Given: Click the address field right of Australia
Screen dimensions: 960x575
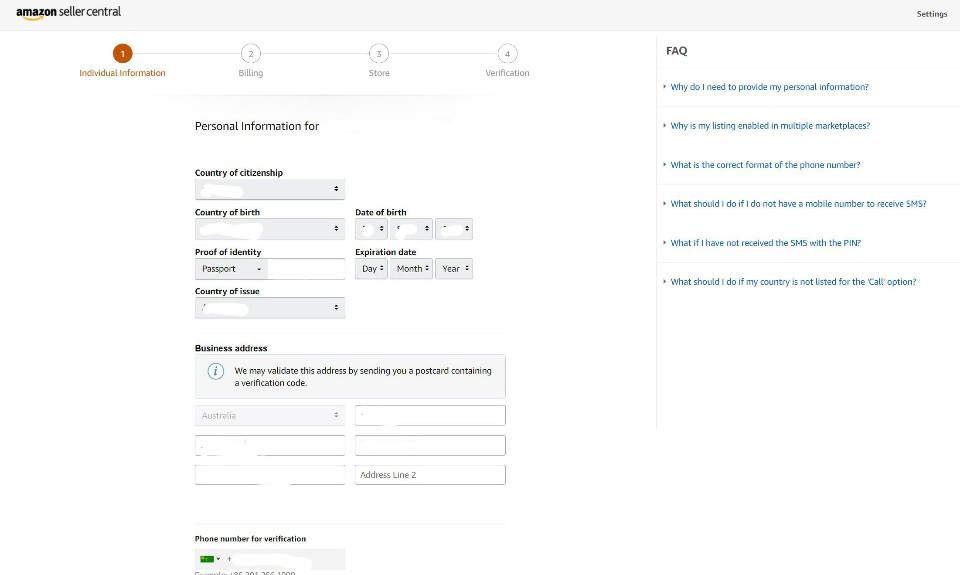Looking at the screenshot, I should click(430, 415).
